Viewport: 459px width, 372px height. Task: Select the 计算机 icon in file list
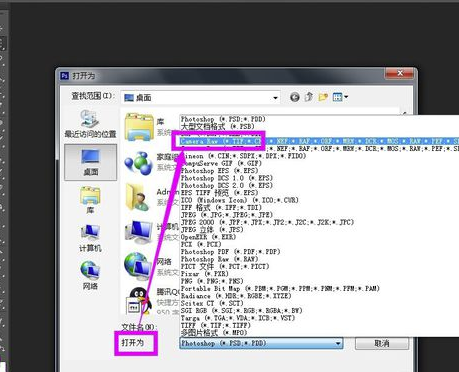coord(139,232)
